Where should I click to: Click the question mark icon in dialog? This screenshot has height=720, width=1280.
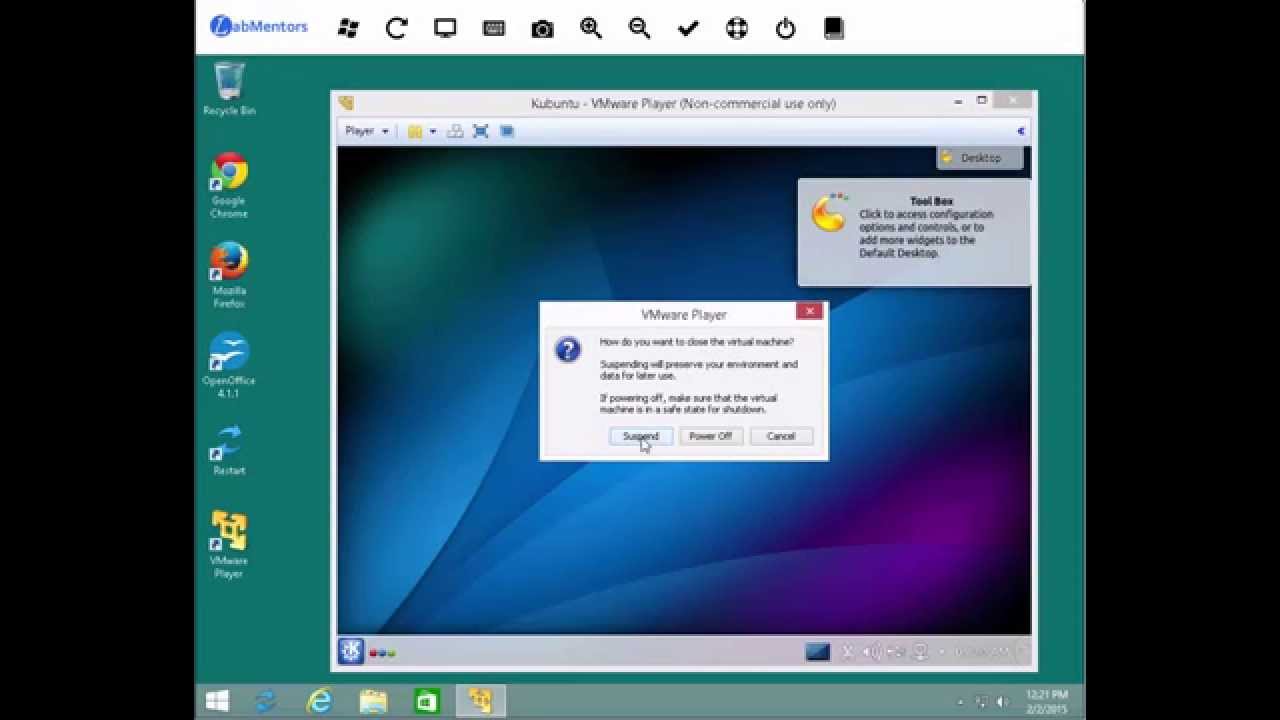568,350
